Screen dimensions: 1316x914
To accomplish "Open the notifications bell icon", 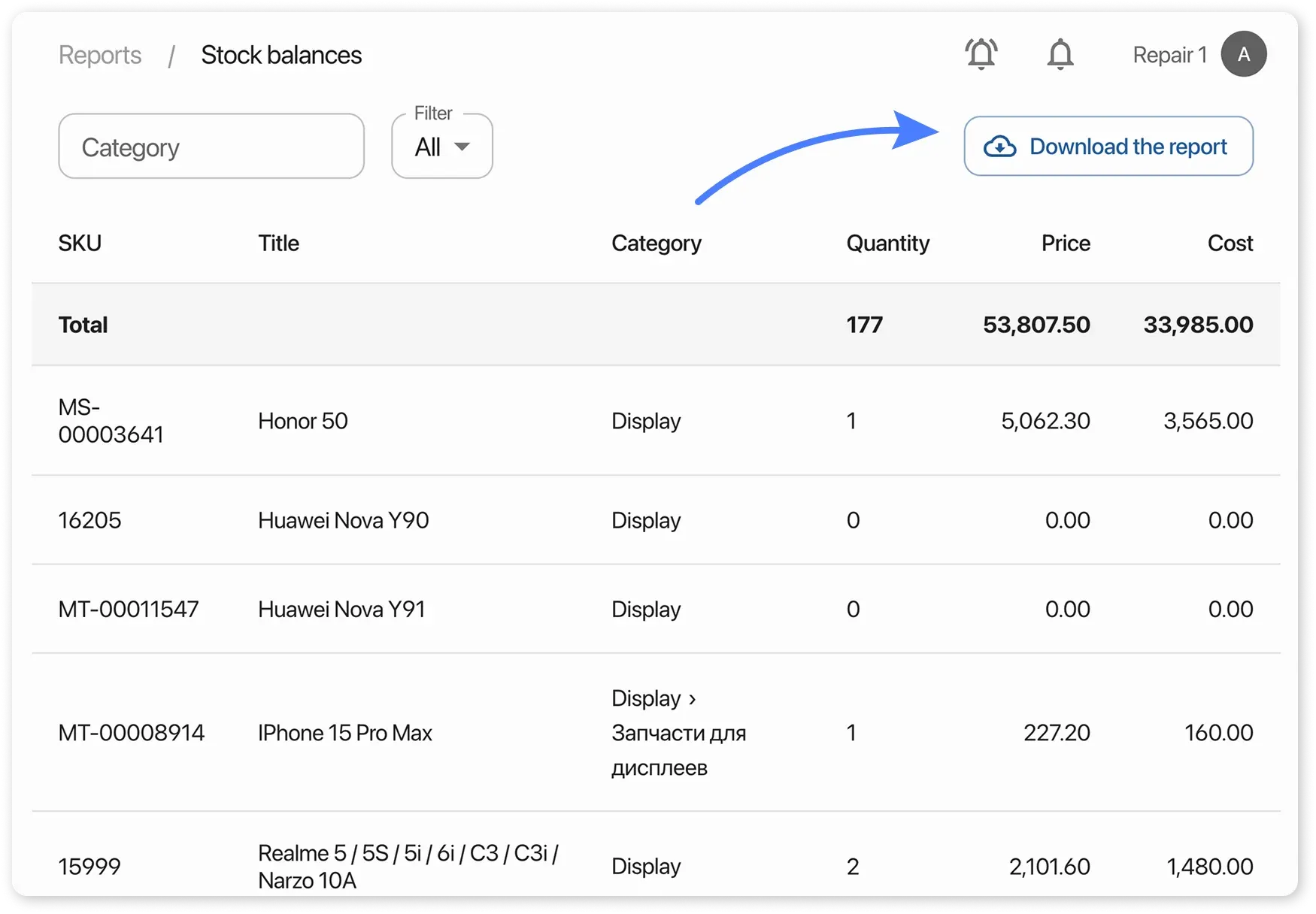I will point(1060,54).
